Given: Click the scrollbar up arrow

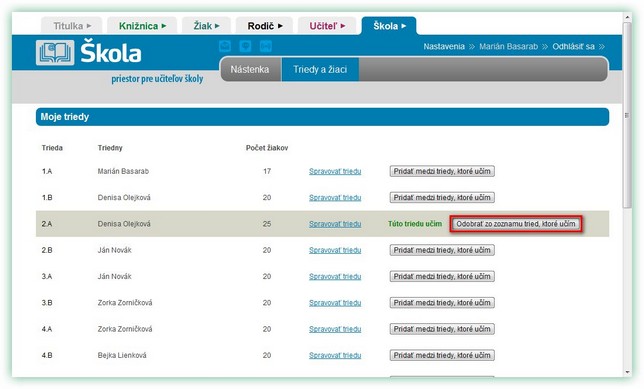Looking at the screenshot, I should (x=627, y=17).
